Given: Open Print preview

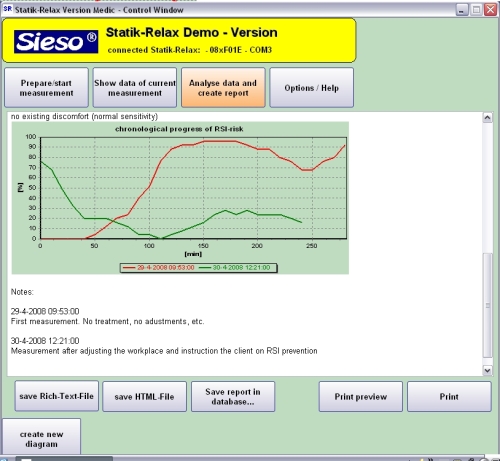Looking at the screenshot, I should click(x=361, y=396).
